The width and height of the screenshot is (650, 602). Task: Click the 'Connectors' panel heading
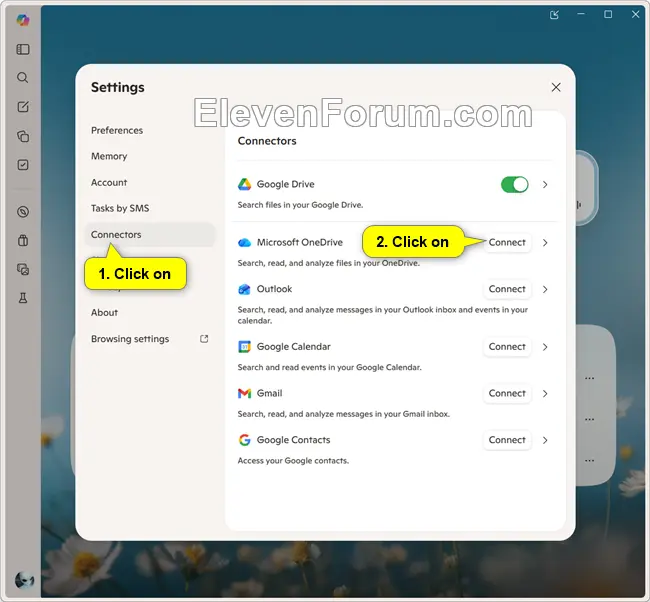[267, 141]
